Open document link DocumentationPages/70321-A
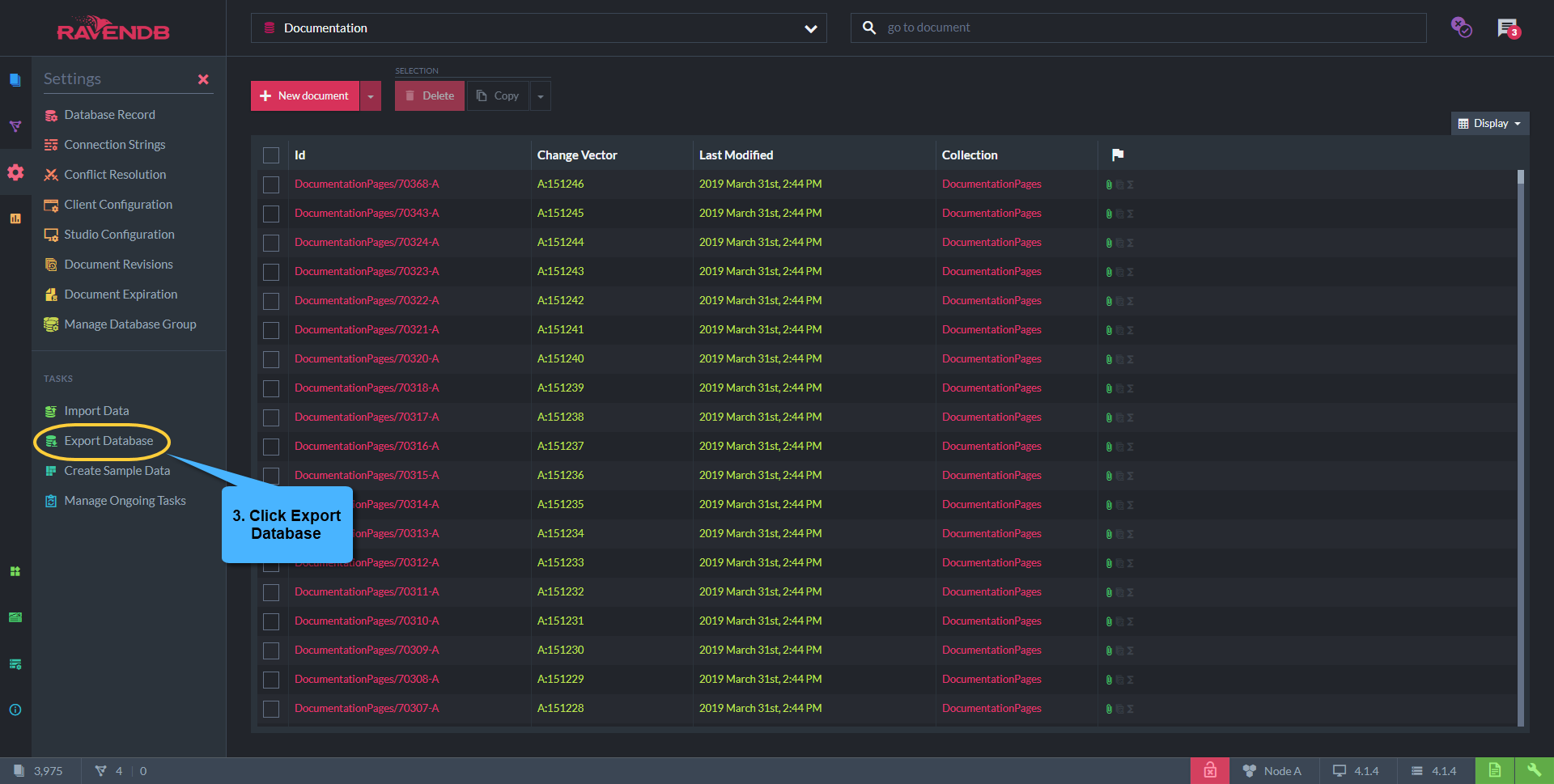 [x=367, y=330]
